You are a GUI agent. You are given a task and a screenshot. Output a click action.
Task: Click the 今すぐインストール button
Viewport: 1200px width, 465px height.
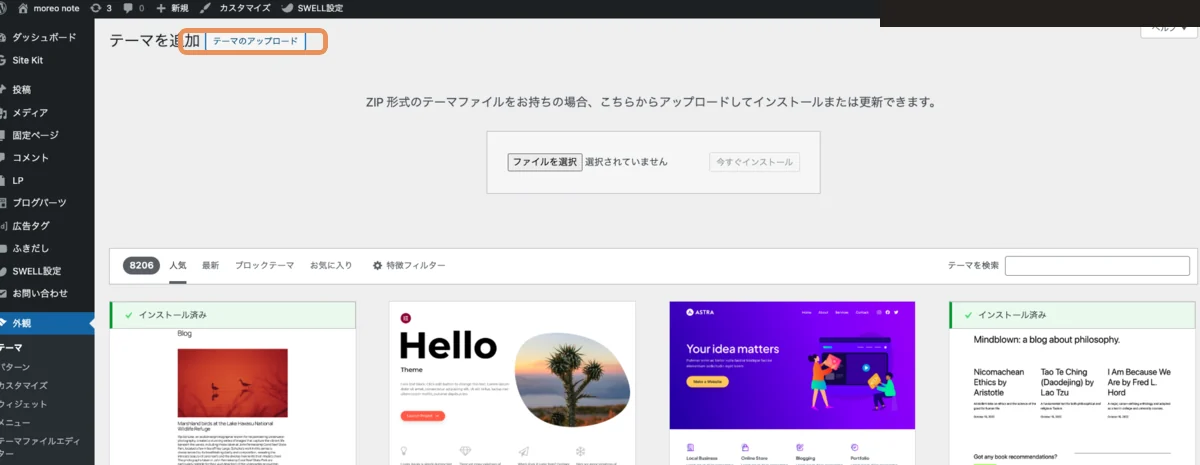coord(754,162)
